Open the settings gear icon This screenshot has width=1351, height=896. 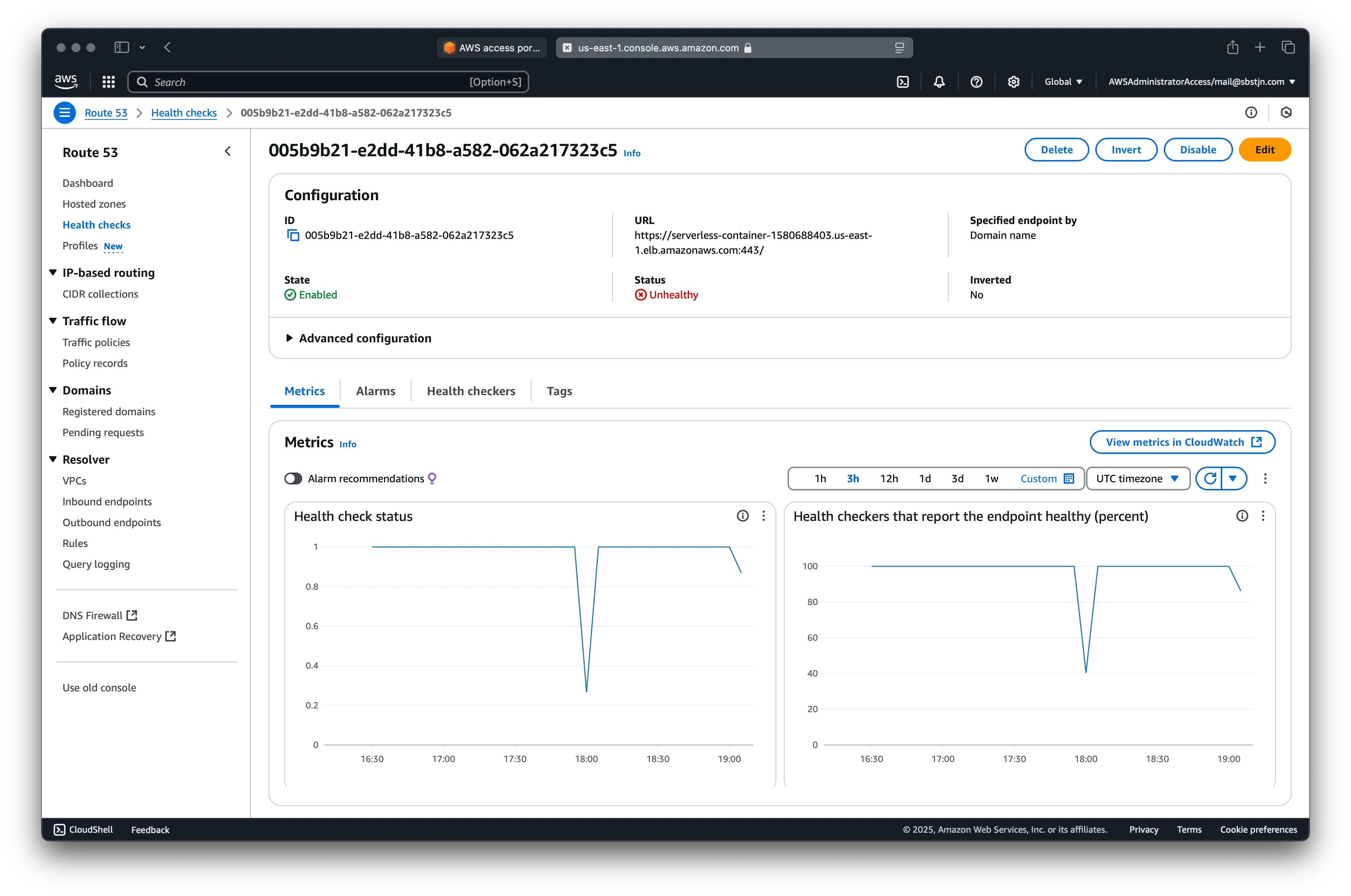(1013, 82)
